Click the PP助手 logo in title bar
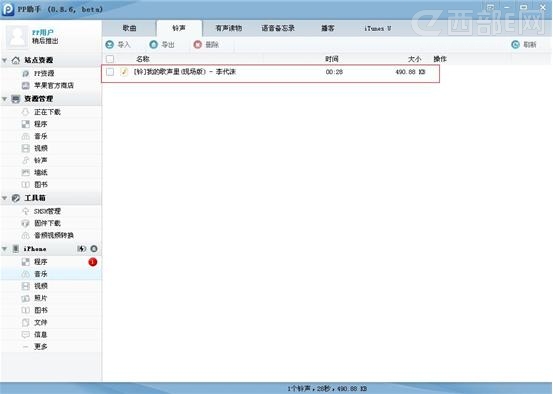 click(x=7, y=9)
